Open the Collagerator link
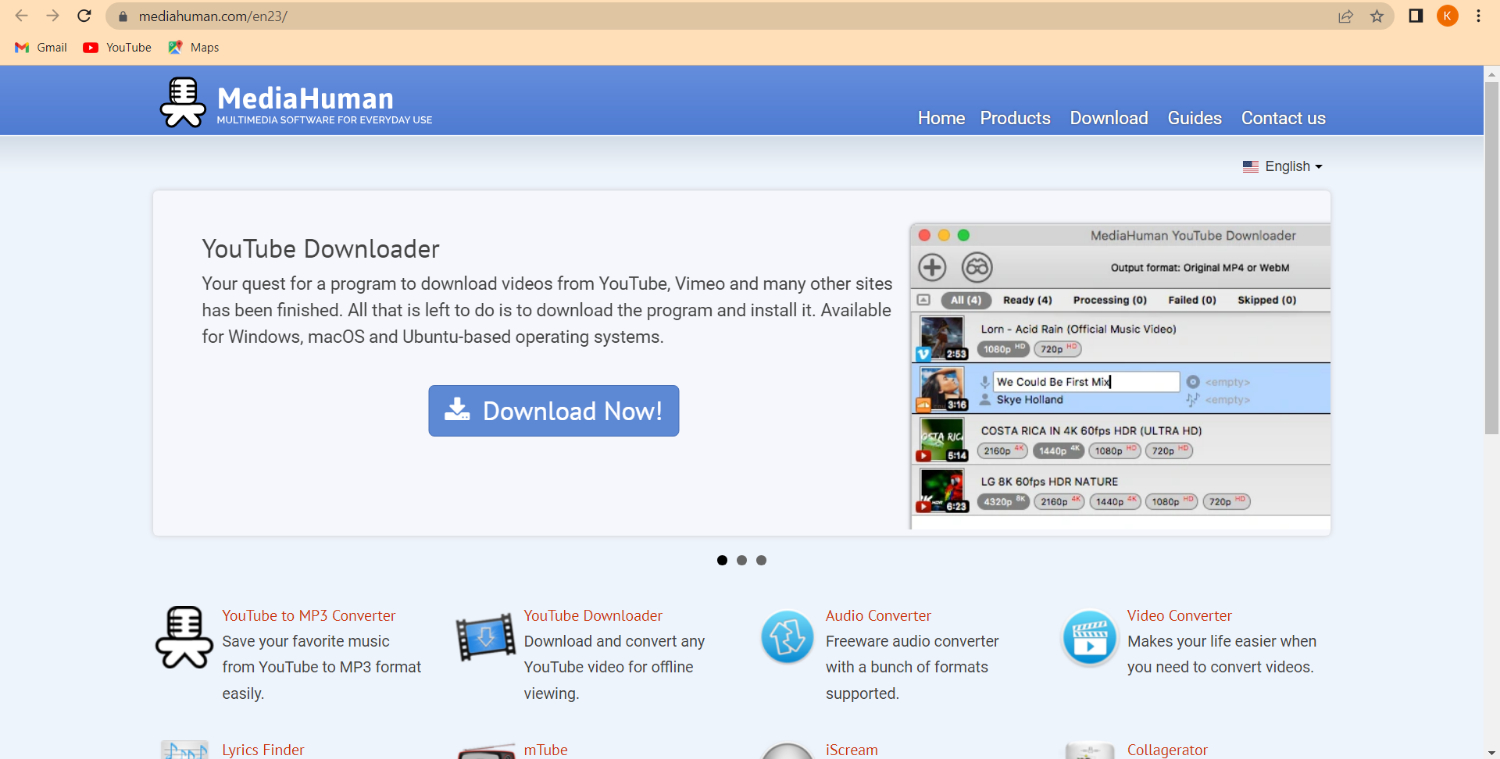1500x759 pixels. pos(1167,750)
